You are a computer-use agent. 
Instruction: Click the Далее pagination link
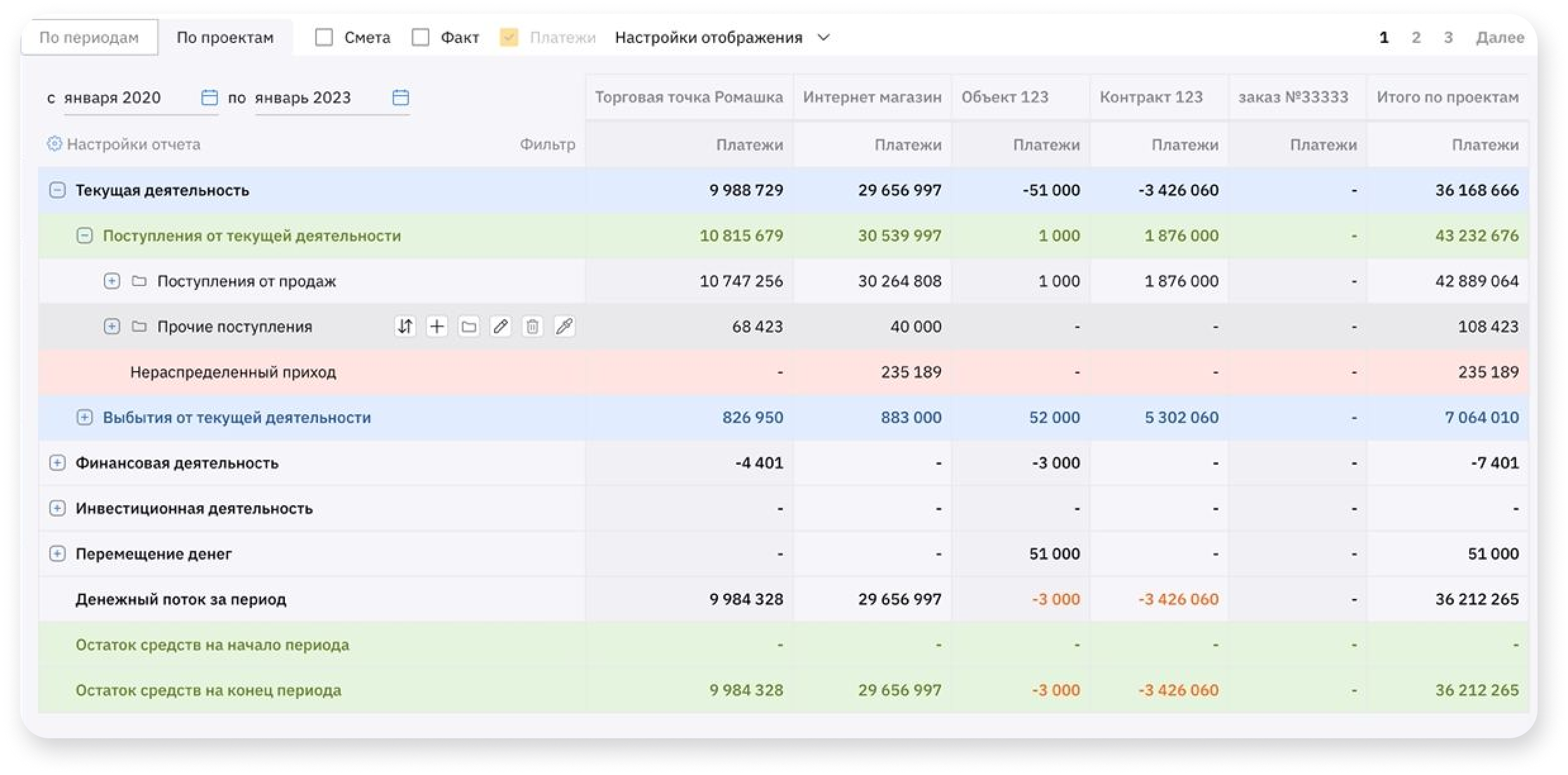[1499, 37]
